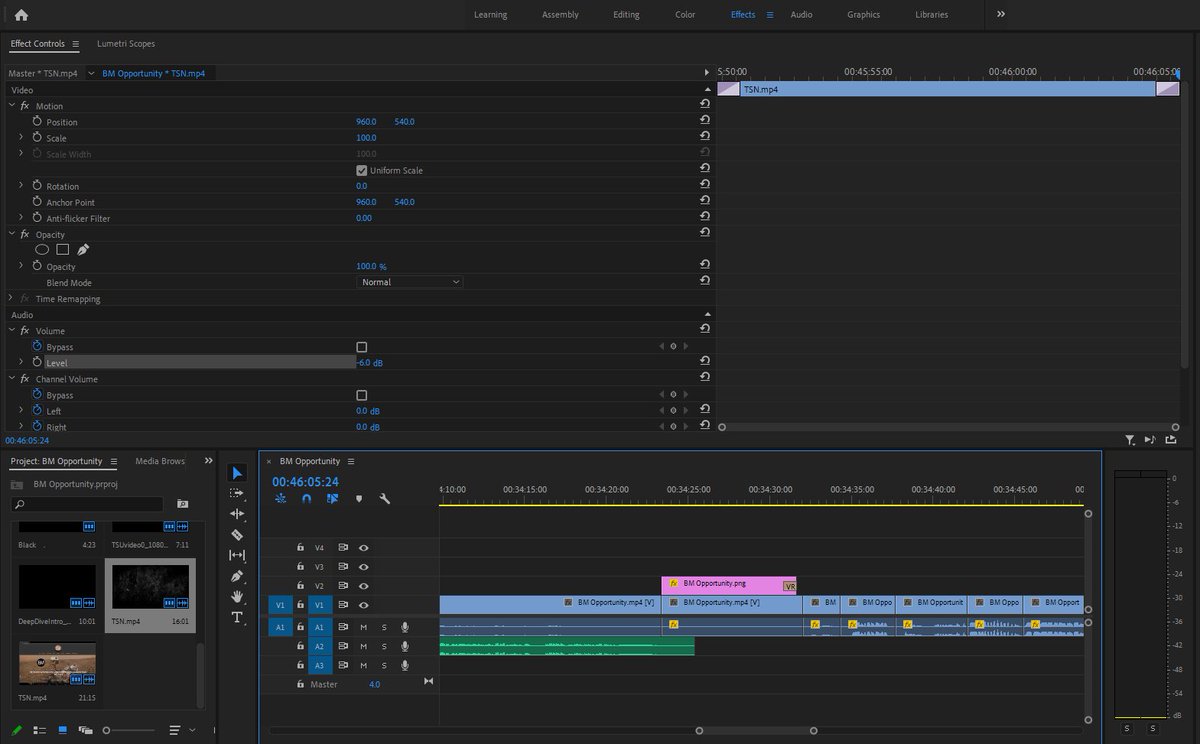Image resolution: width=1200 pixels, height=744 pixels.
Task: Expand the Scale property
Action: (x=21, y=137)
